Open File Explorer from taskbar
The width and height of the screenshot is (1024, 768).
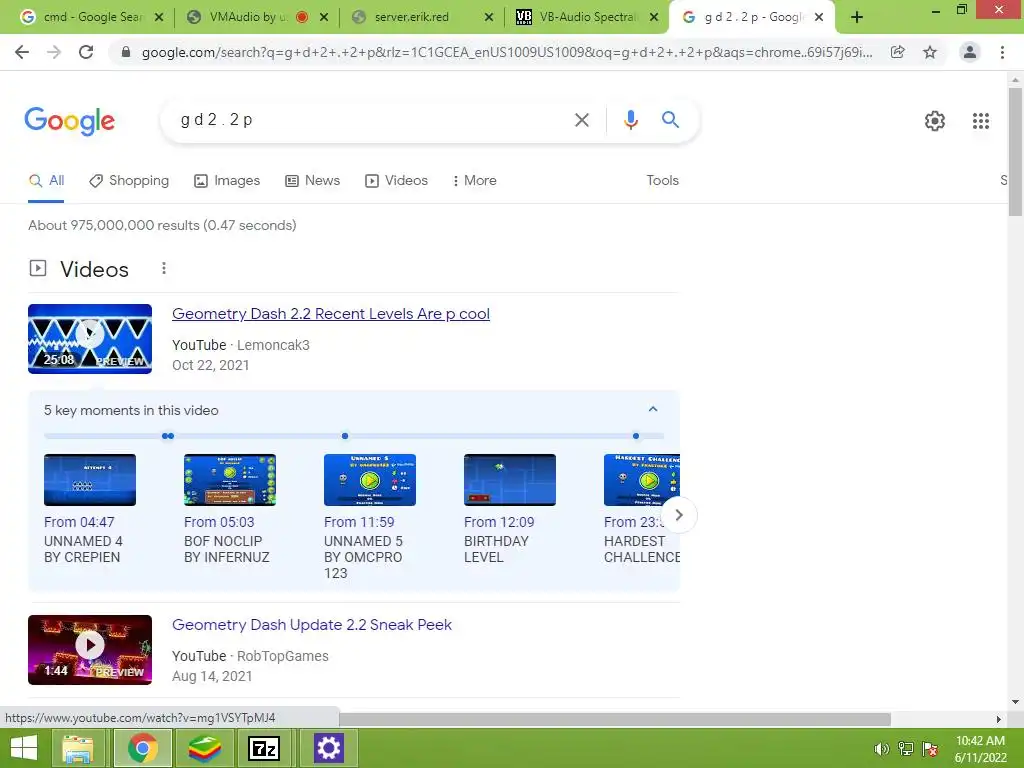[x=78, y=748]
